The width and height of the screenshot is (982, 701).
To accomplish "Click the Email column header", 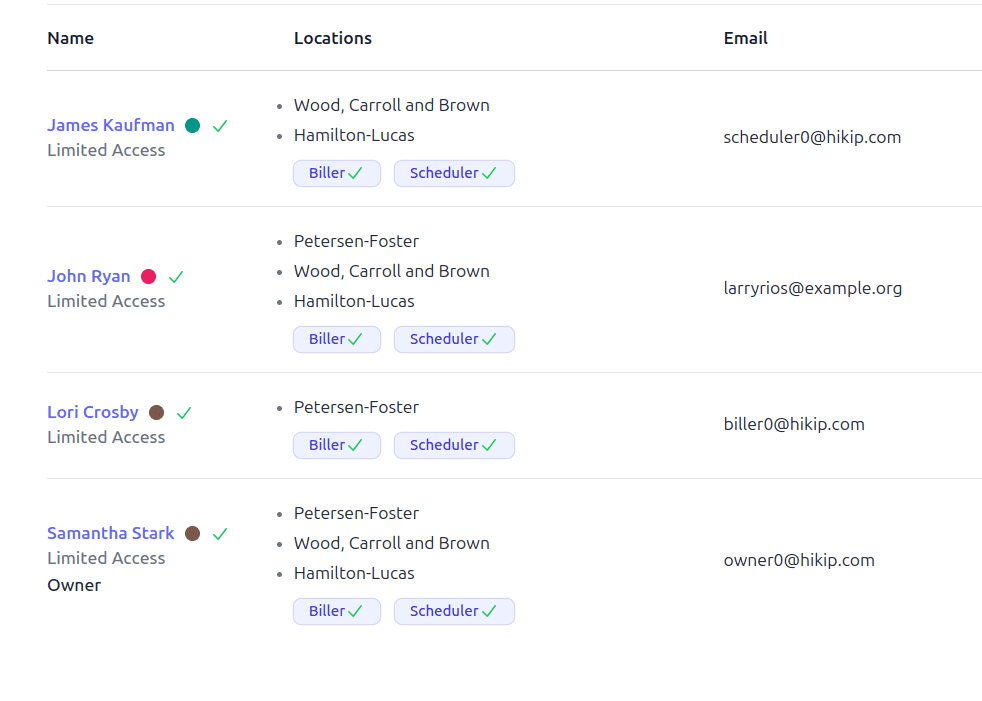I will [745, 38].
